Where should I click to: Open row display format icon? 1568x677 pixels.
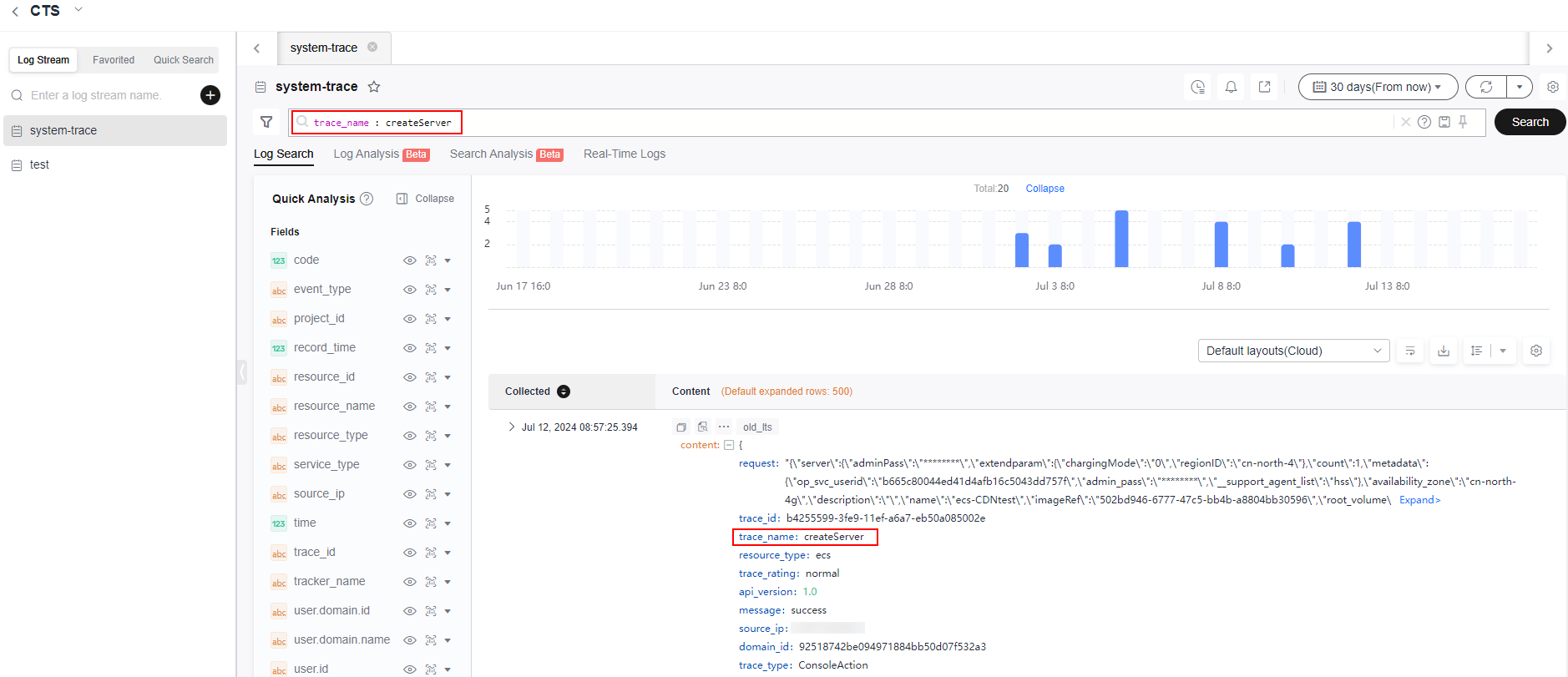[x=1477, y=351]
